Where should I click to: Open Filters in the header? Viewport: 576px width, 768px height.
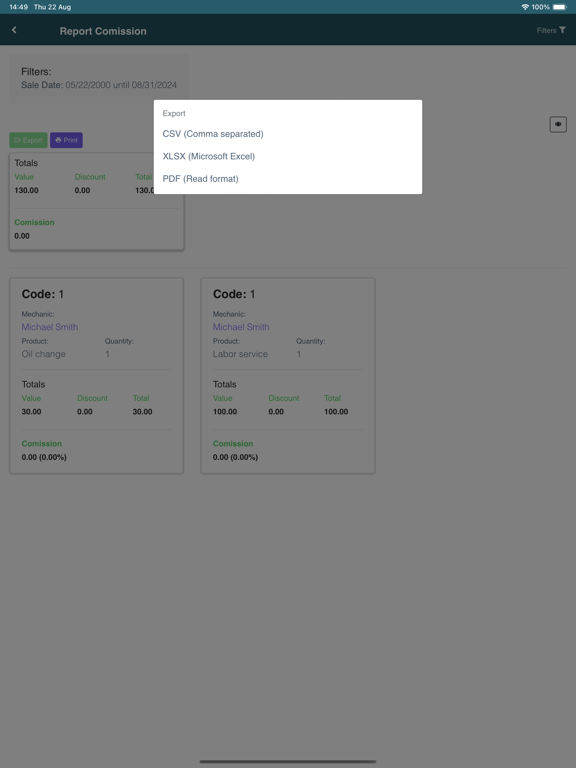pyautogui.click(x=551, y=30)
